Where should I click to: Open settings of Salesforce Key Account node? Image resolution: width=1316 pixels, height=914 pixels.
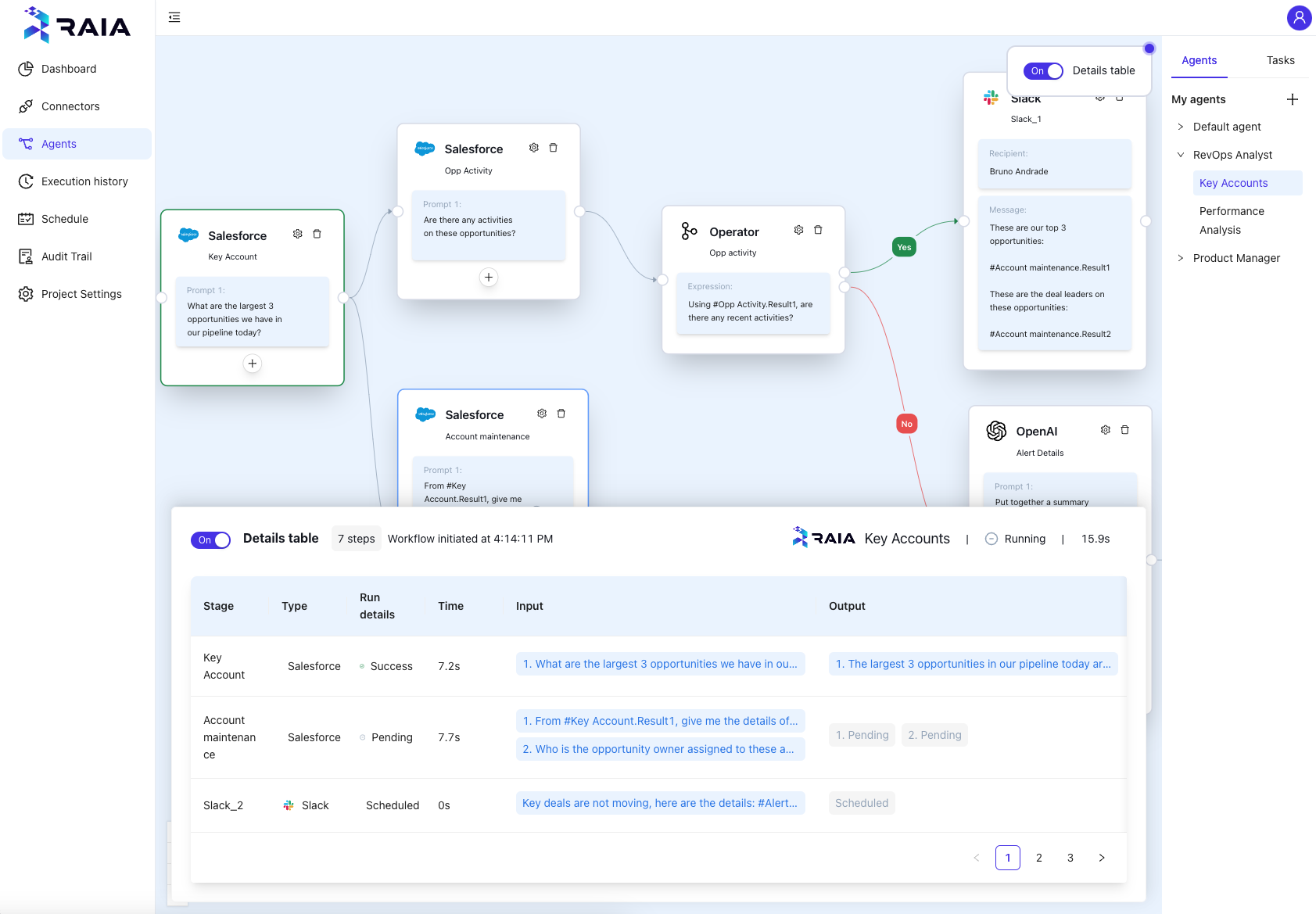298,234
